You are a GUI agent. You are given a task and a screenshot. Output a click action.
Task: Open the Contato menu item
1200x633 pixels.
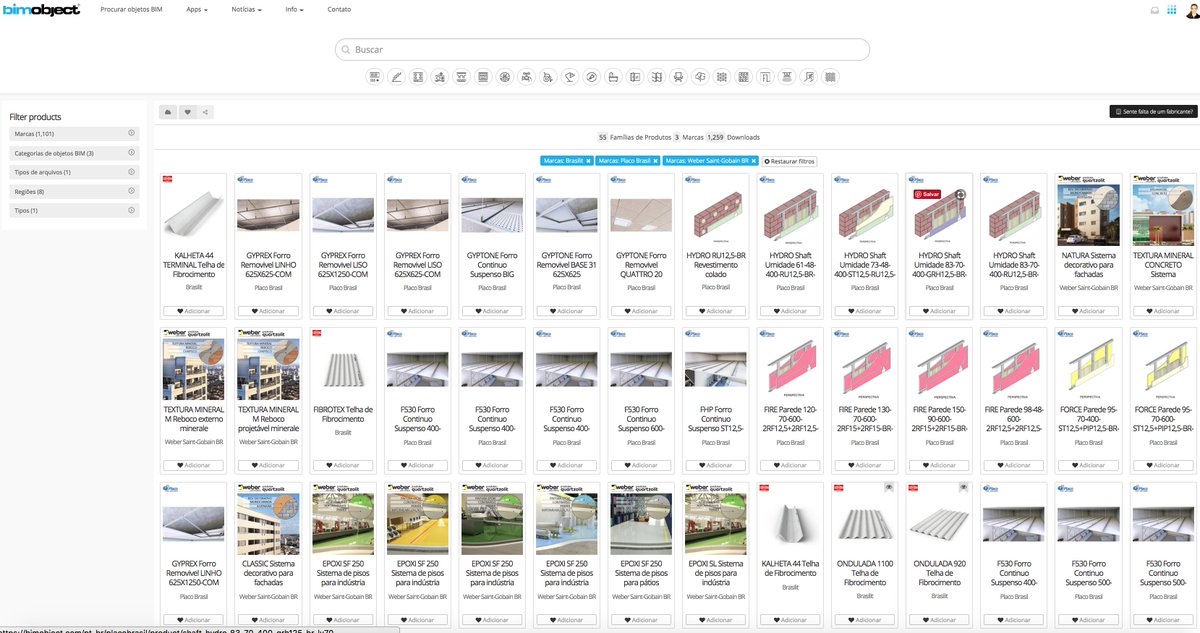(x=339, y=9)
